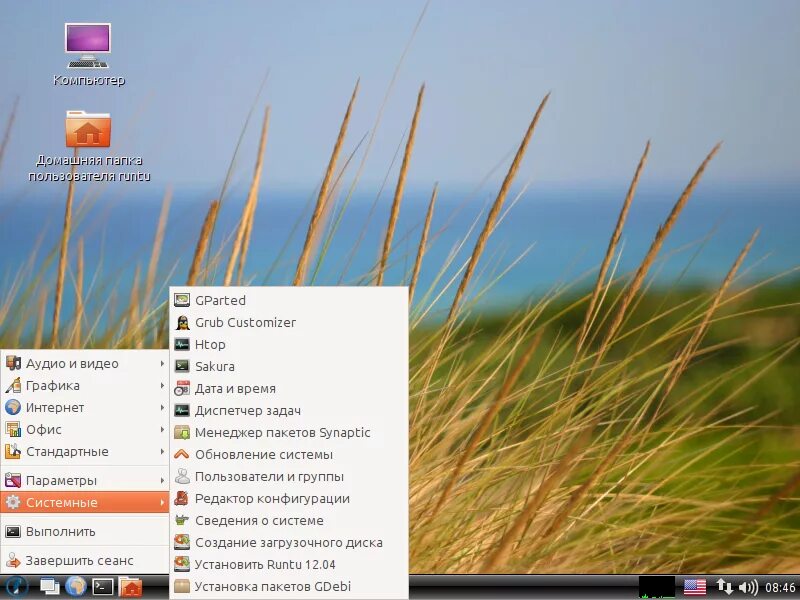
Task: Click the Установить Runtu 12.04 icon
Action: pyautogui.click(x=182, y=564)
